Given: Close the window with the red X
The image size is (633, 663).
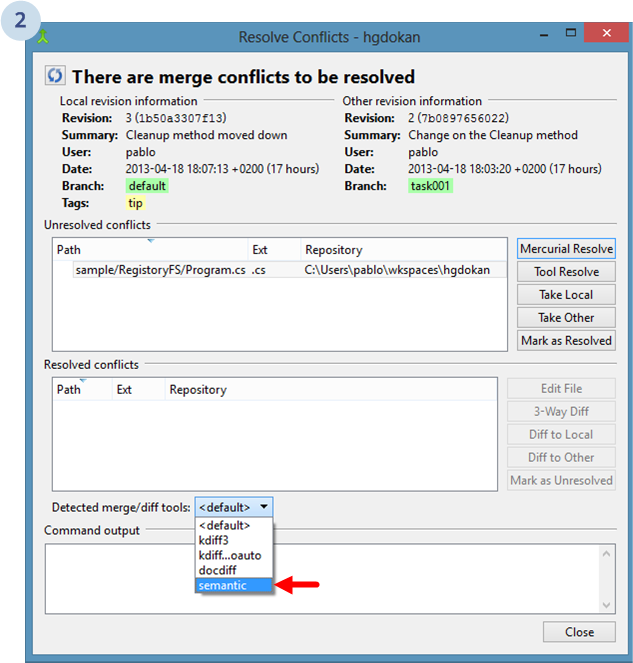Looking at the screenshot, I should (606, 33).
